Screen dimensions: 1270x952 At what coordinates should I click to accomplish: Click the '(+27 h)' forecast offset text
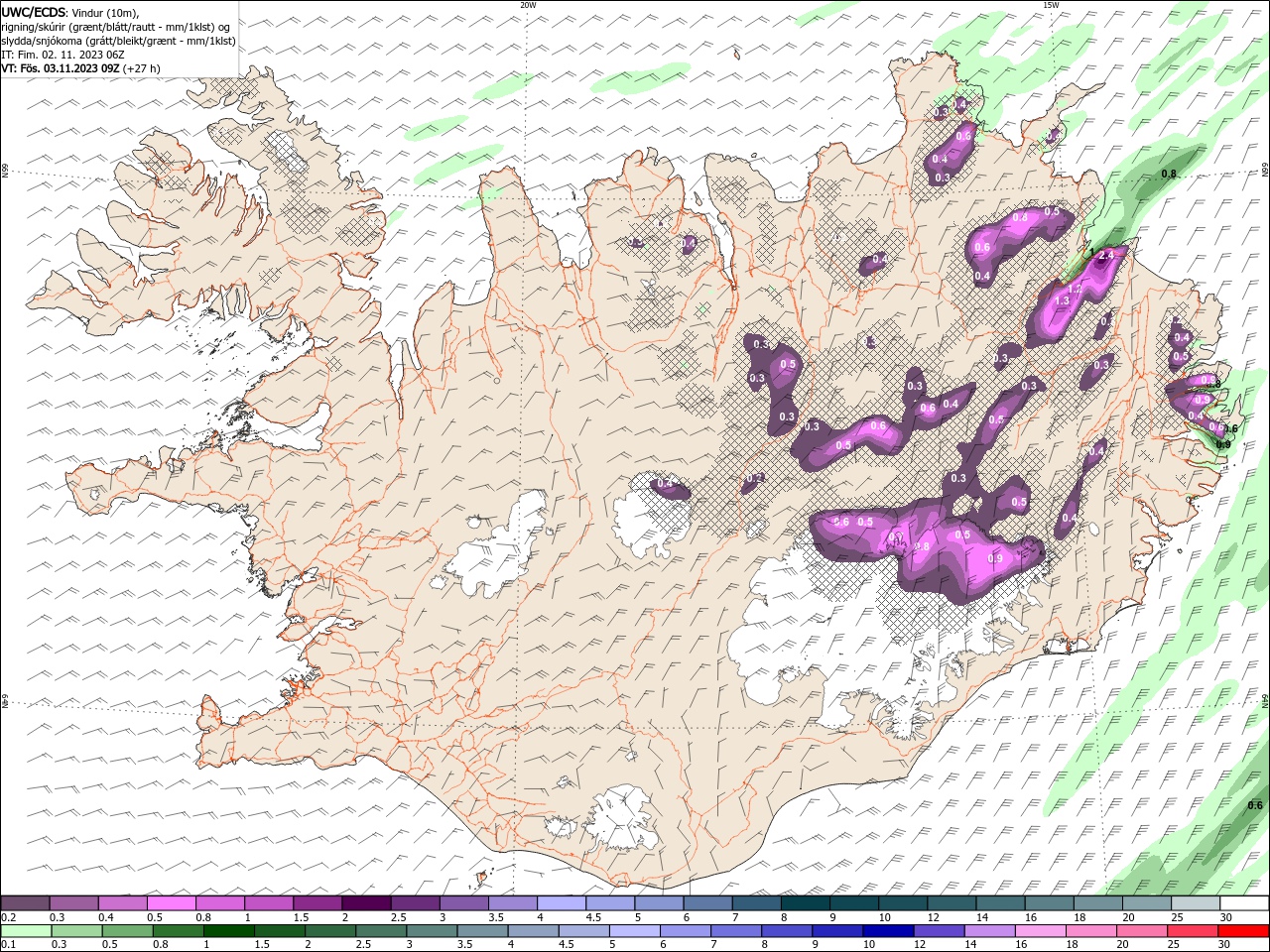click(142, 68)
